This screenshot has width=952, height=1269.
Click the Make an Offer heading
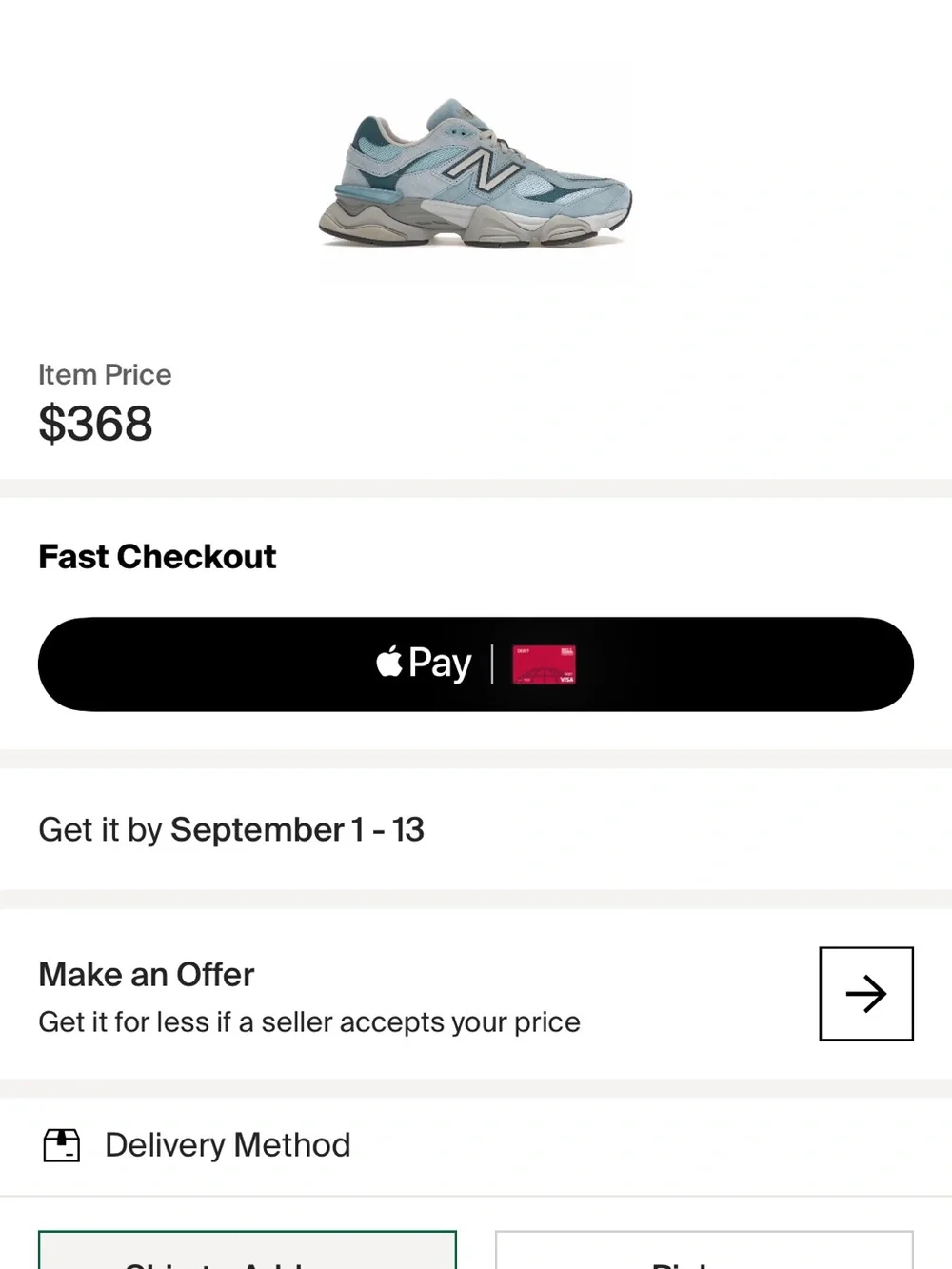[147, 975]
